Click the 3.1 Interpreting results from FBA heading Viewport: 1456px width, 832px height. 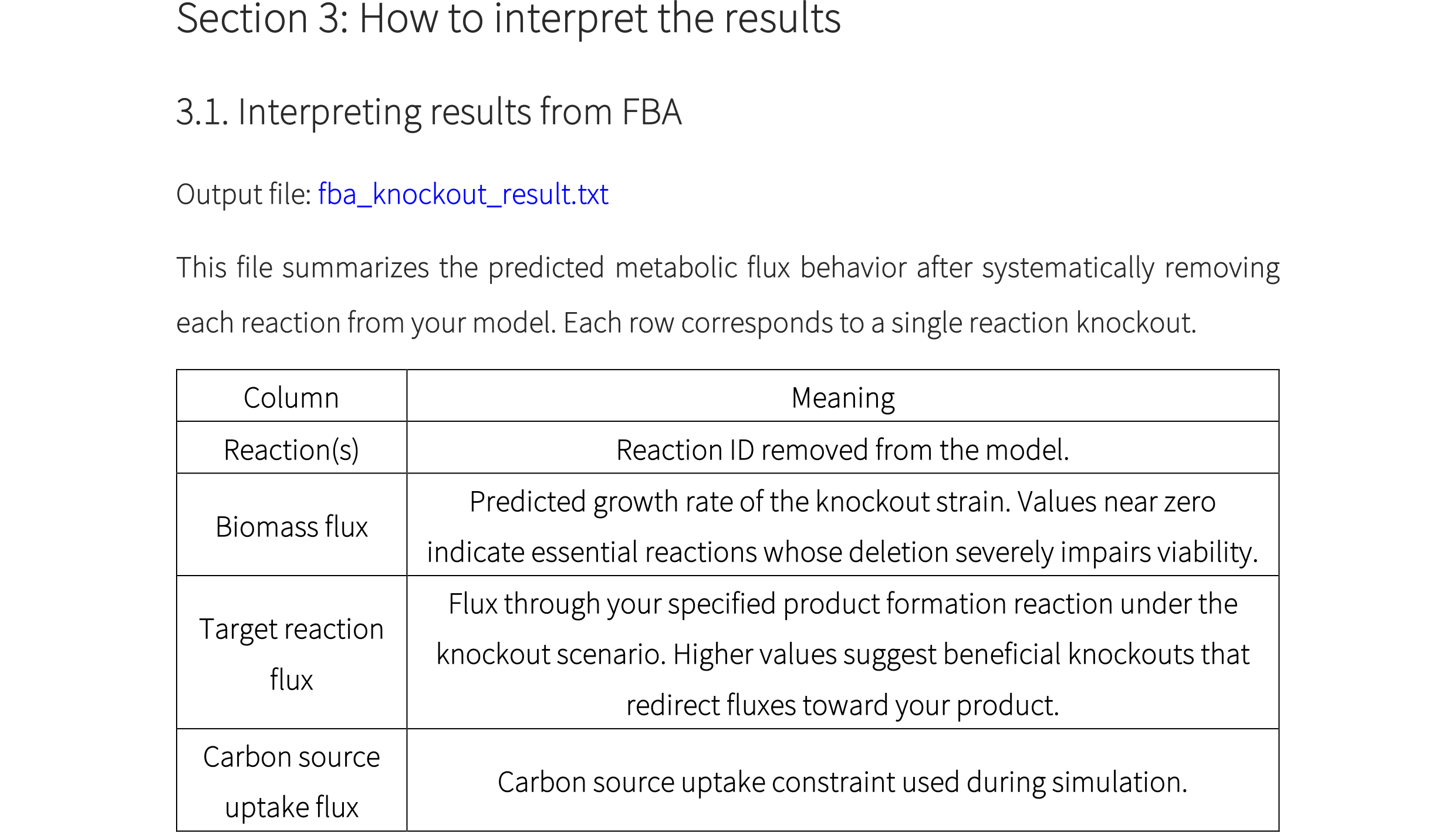point(428,111)
